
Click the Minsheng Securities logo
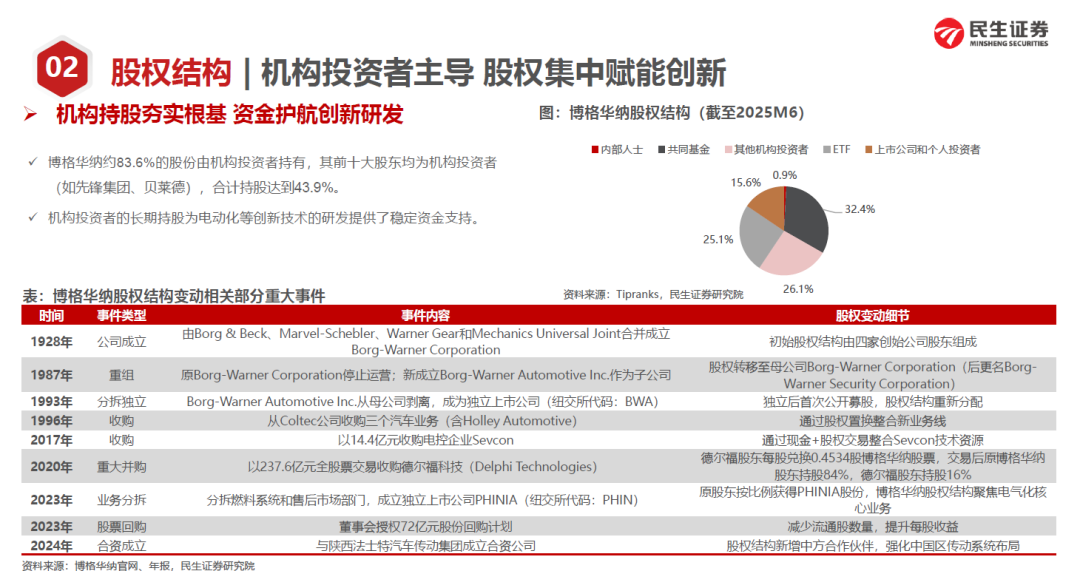(991, 33)
